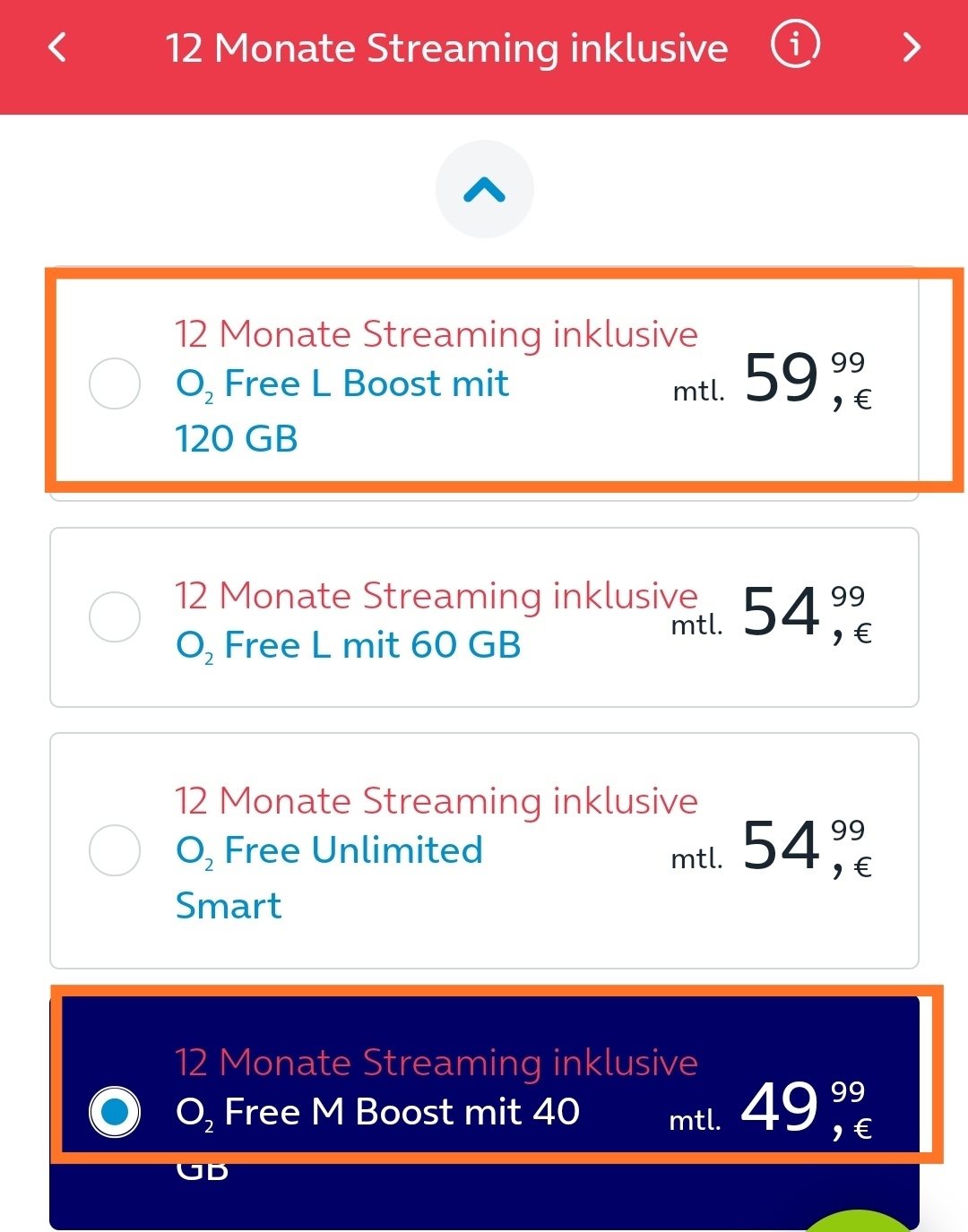This screenshot has height=1232, width=968.
Task: Go to next banner with right arrow
Action: click(x=912, y=47)
